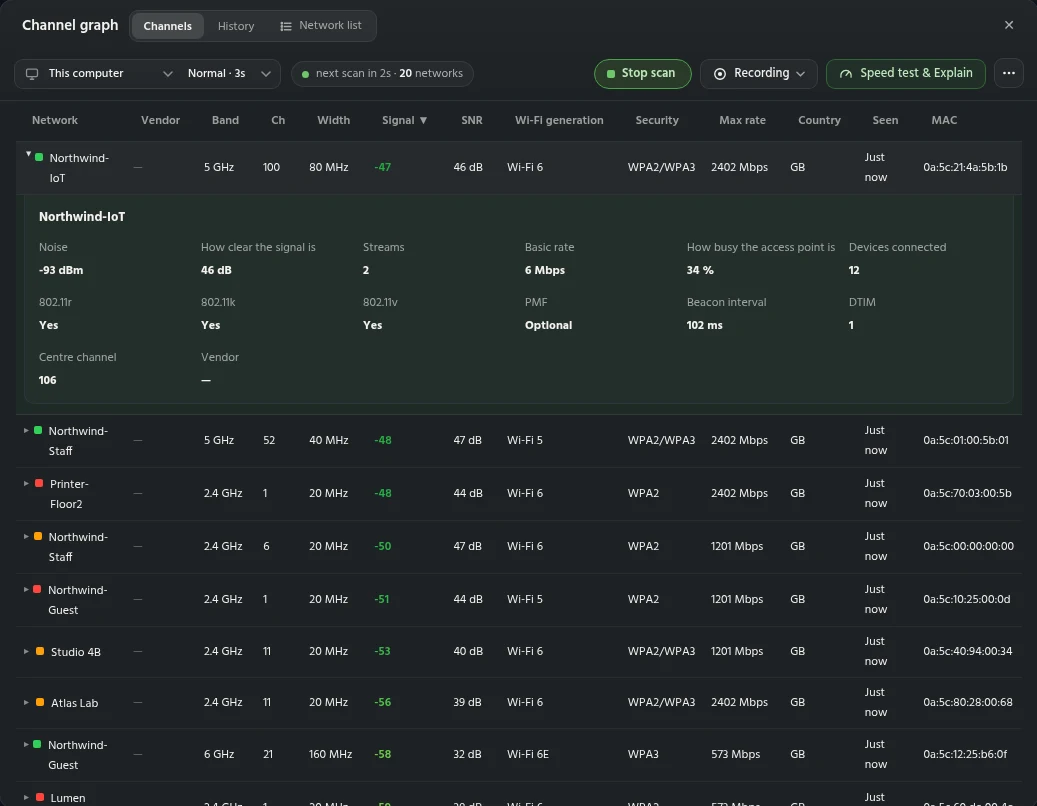Screen dimensions: 1037x806
Task: Sort by the SNR column header
Action: coord(472,120)
